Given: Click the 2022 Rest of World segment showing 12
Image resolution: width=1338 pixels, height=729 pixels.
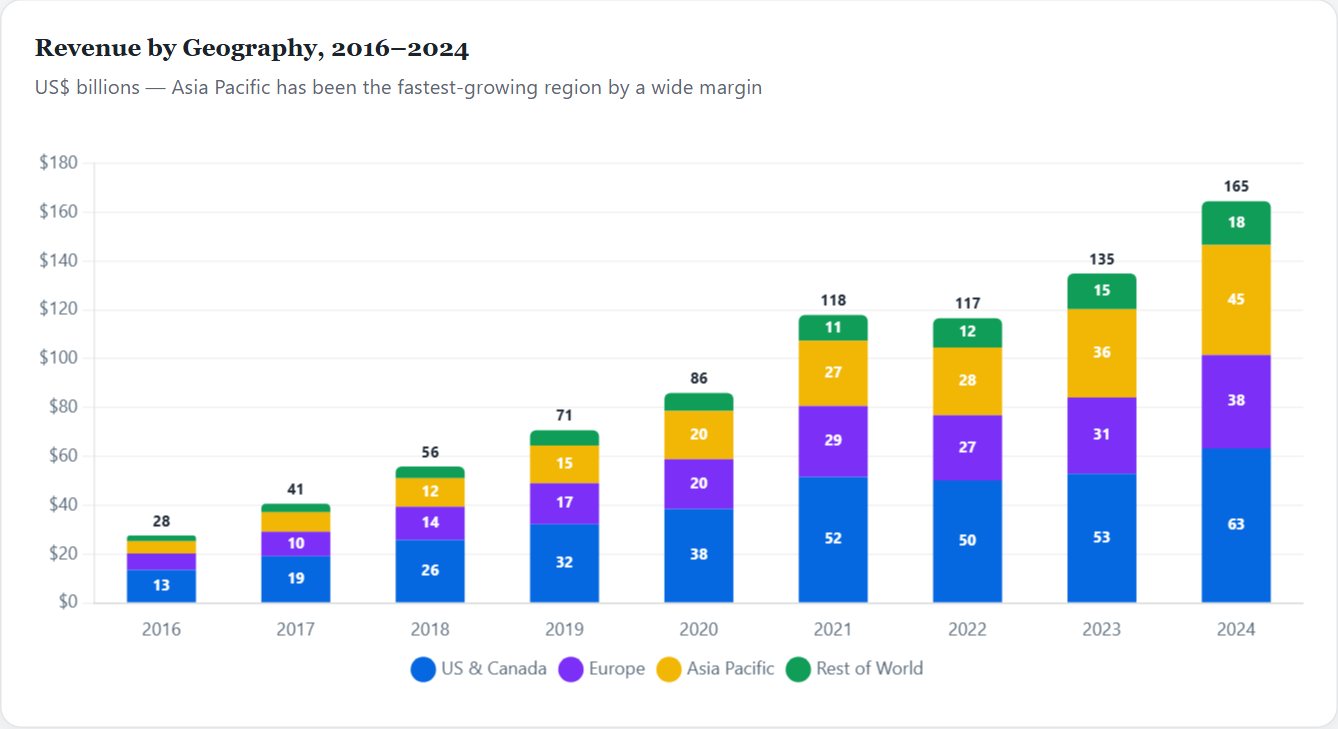Looking at the screenshot, I should 967,332.
